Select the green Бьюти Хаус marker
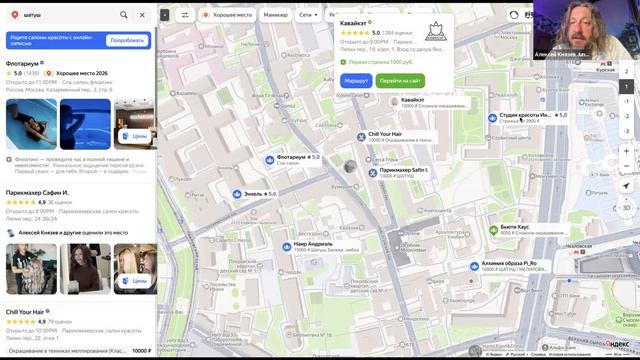Image resolution: width=640 pixels, height=360 pixels. pos(493,230)
